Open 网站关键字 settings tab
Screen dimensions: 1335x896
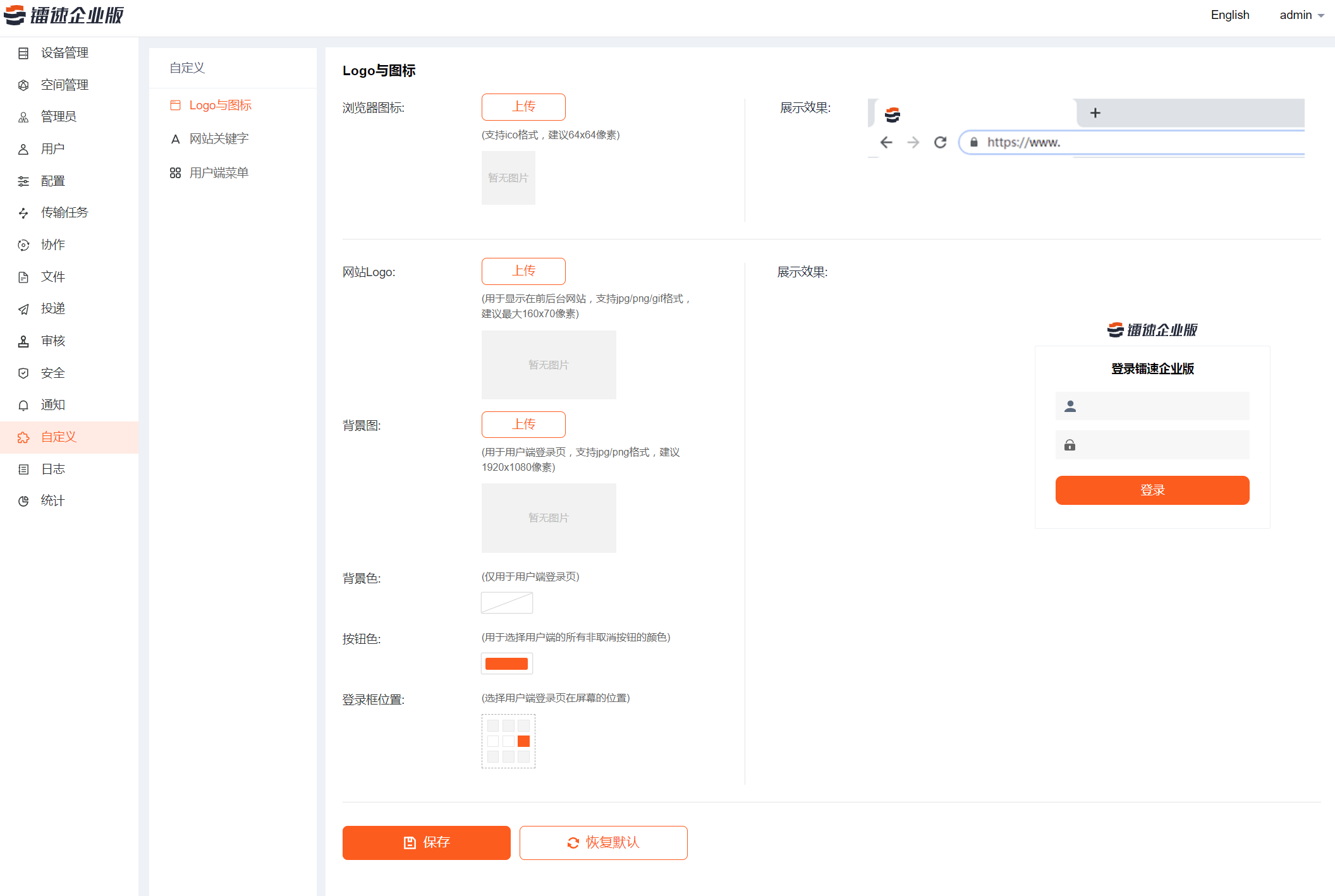(219, 138)
